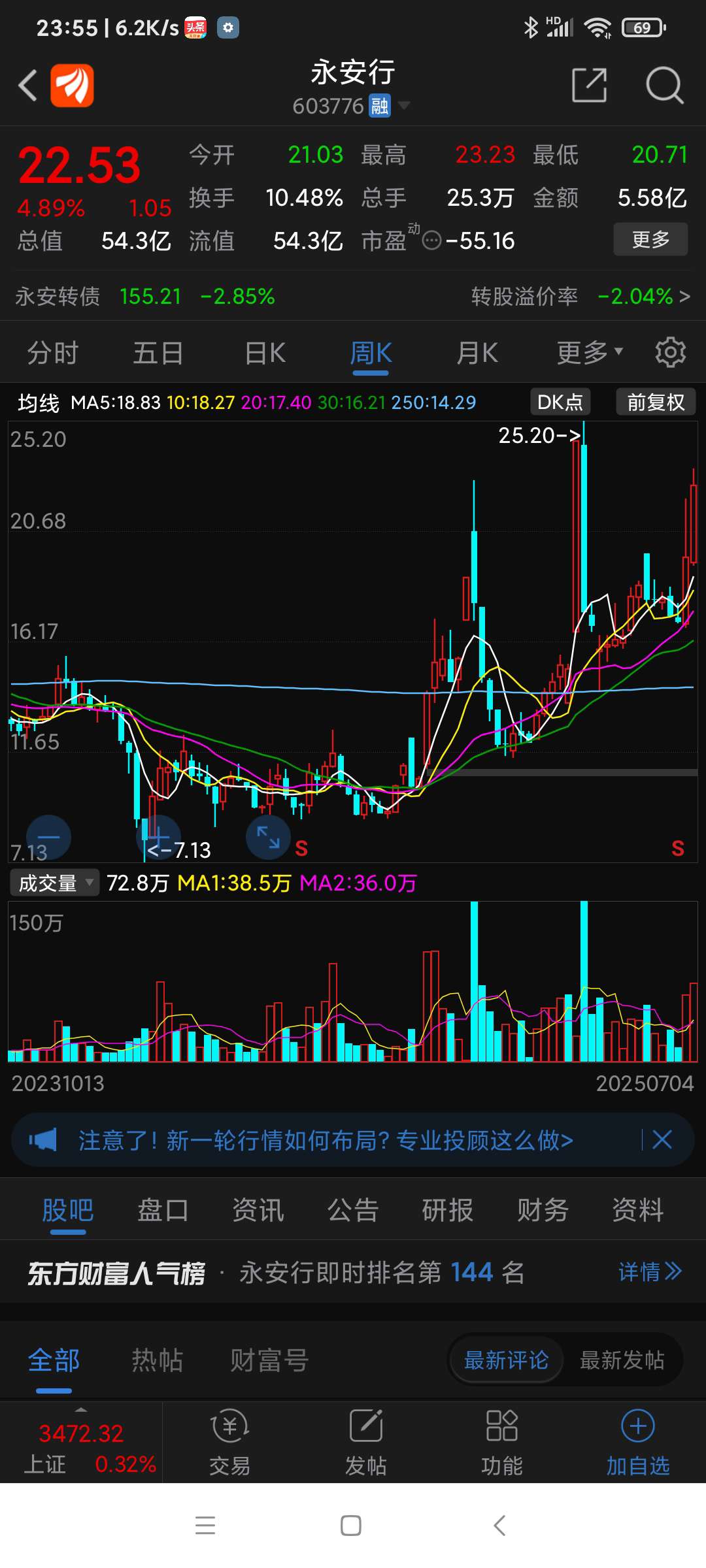Switch to the 盘口 tab
This screenshot has width=706, height=1568.
coord(163,1211)
